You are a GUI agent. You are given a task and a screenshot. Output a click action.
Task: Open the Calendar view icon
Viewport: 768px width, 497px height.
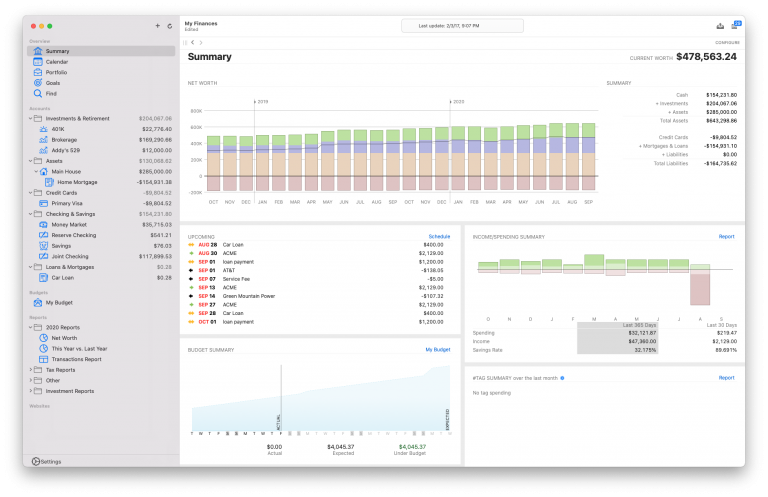[38, 62]
